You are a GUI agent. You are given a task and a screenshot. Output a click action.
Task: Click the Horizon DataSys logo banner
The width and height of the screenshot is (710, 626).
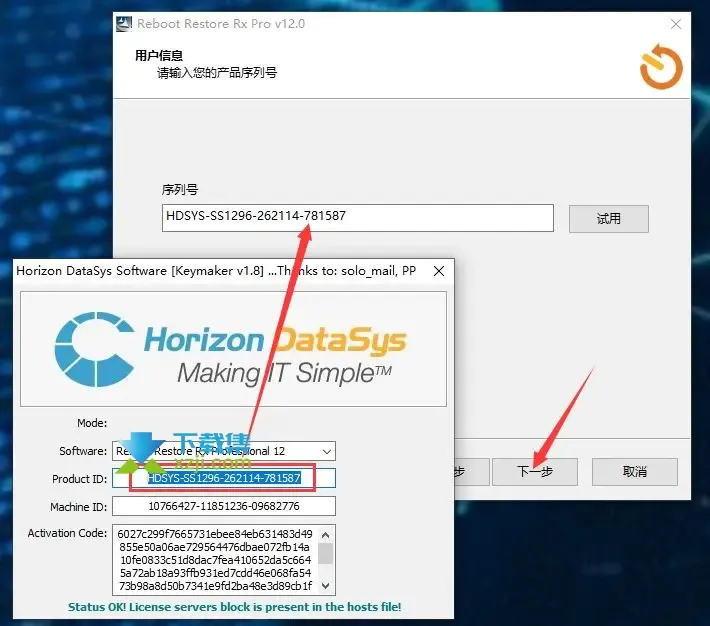pos(233,349)
